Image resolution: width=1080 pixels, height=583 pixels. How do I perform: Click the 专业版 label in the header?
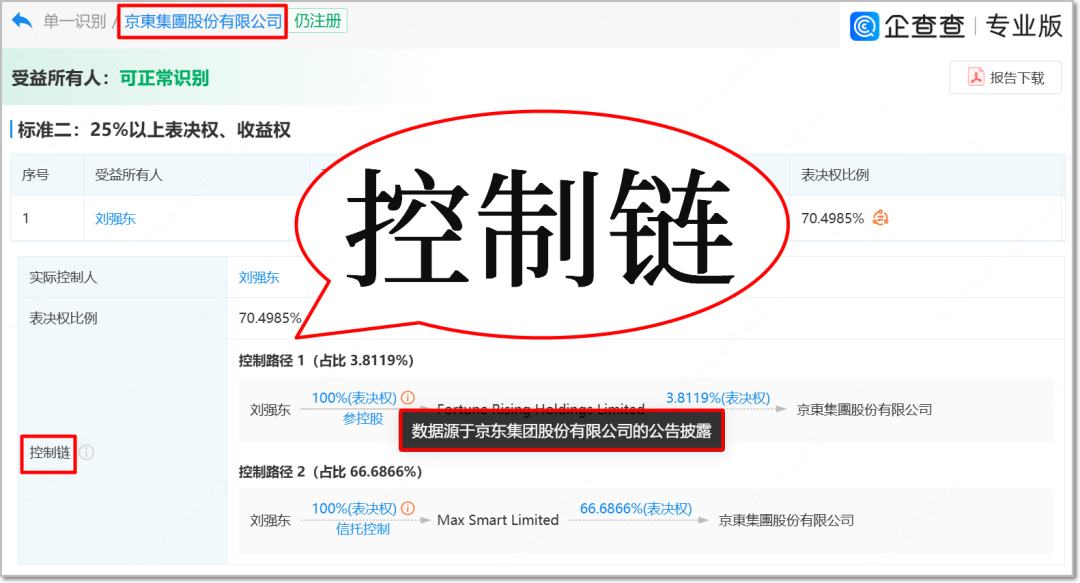tap(1023, 26)
